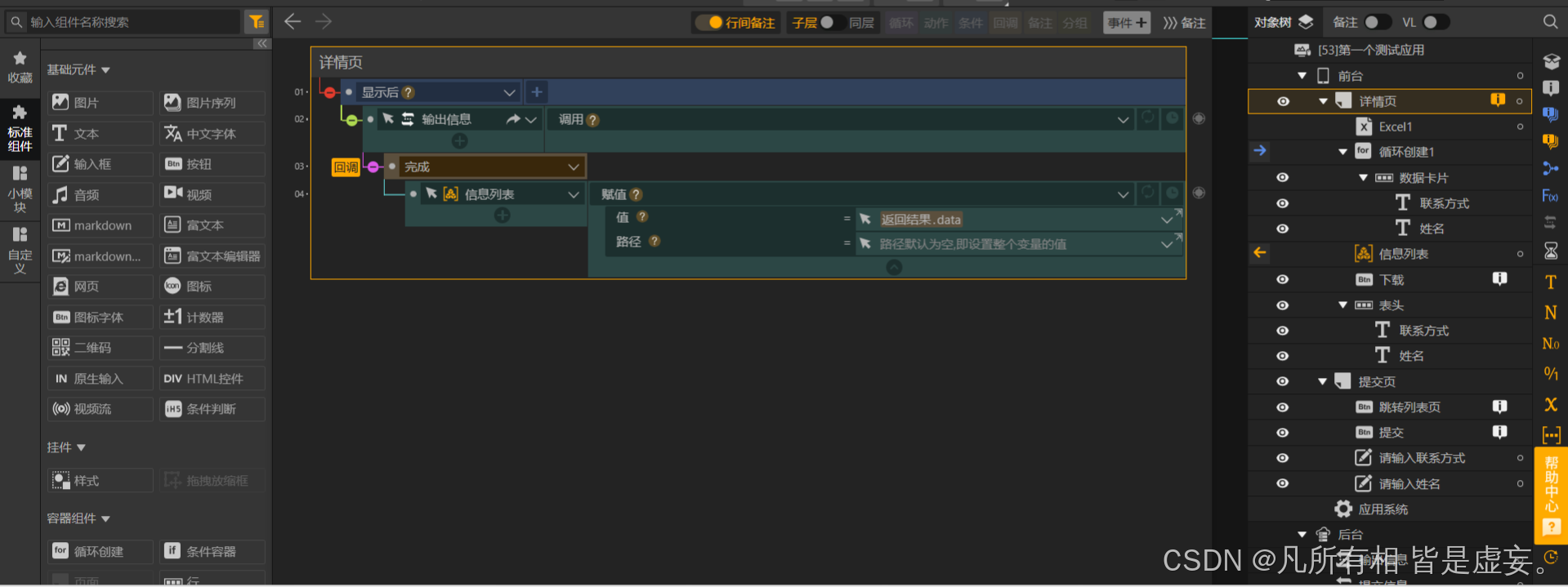Screen dimensions: 1568x587
Task: Select the 富文本编辑器 component
Action: click(212, 256)
